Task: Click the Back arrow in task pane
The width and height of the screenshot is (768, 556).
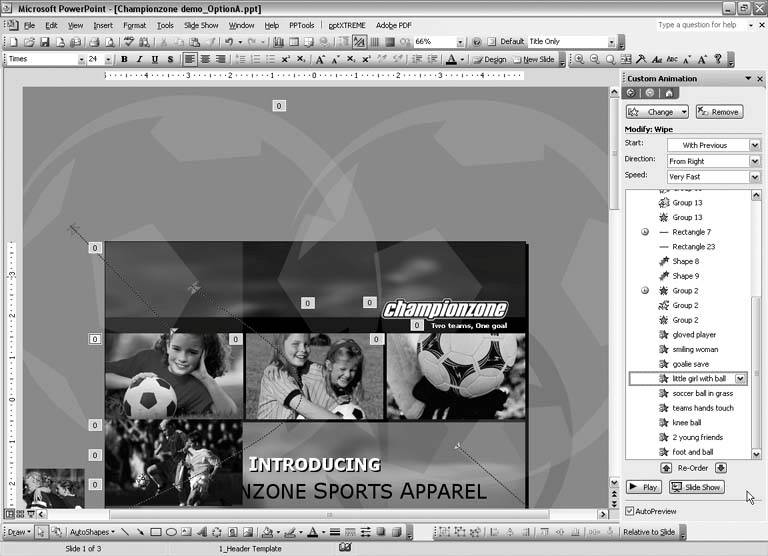Action: tap(631, 93)
